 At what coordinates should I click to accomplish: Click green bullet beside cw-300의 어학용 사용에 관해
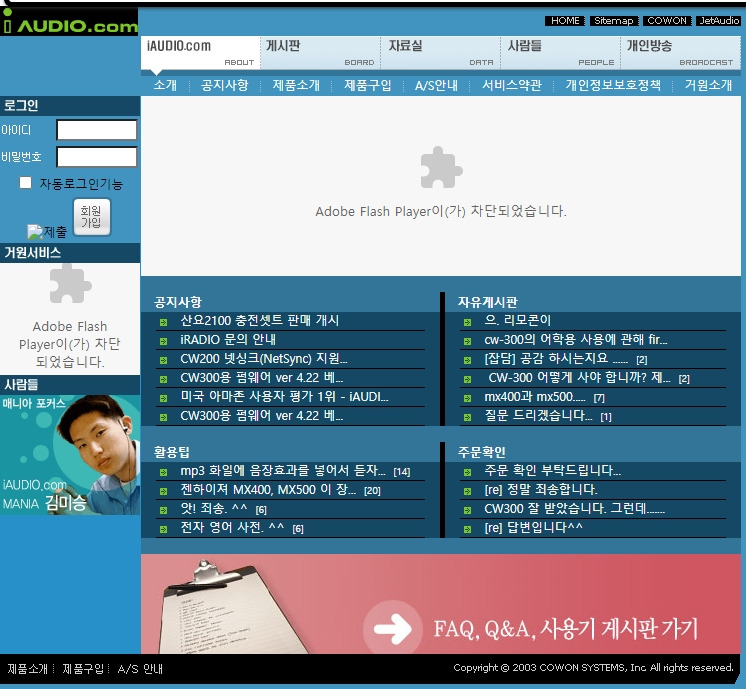tap(467, 341)
